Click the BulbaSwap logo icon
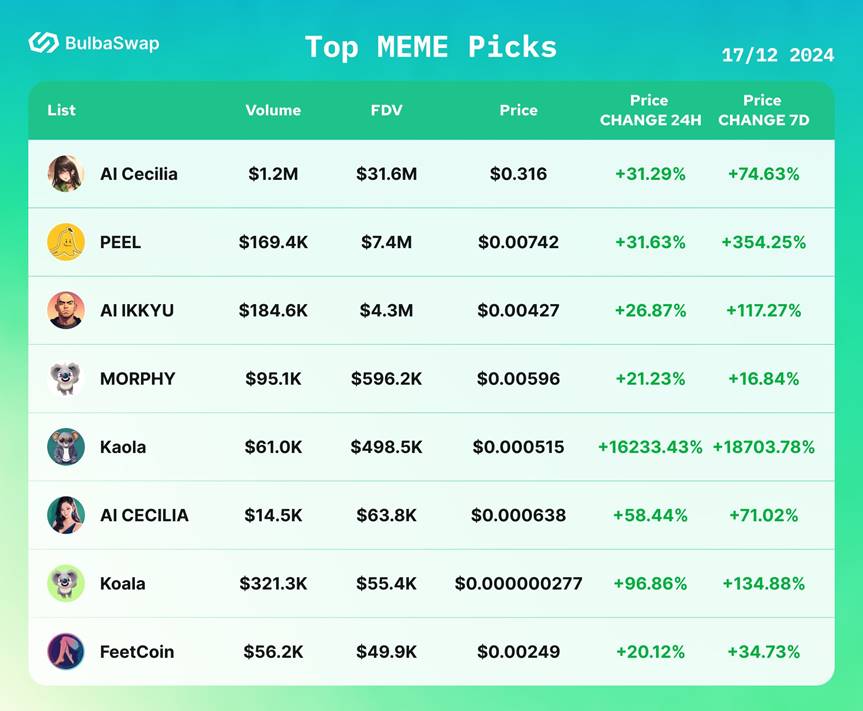This screenshot has height=711, width=863. click(x=43, y=42)
